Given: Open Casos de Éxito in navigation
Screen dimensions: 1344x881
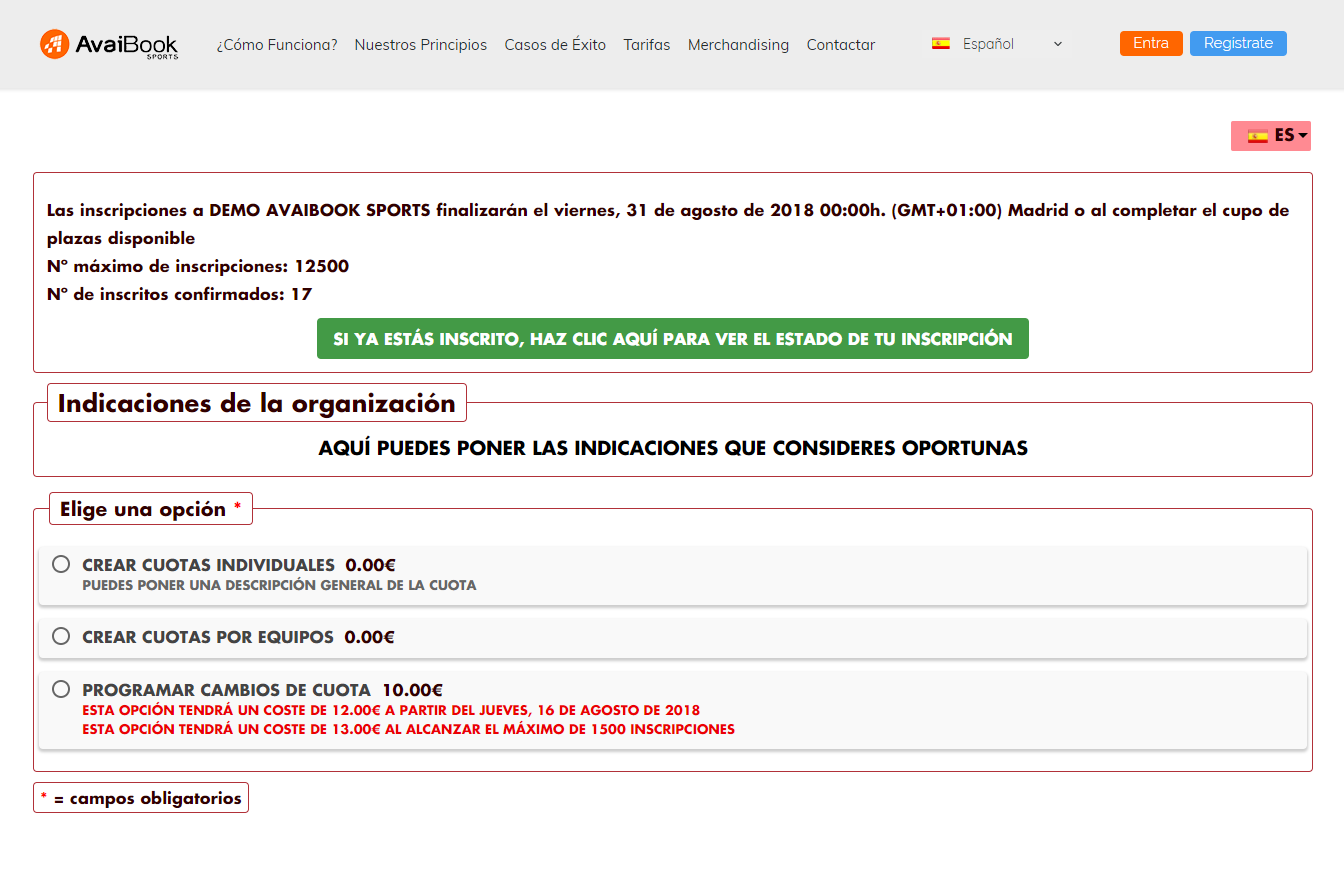Looking at the screenshot, I should click(555, 45).
